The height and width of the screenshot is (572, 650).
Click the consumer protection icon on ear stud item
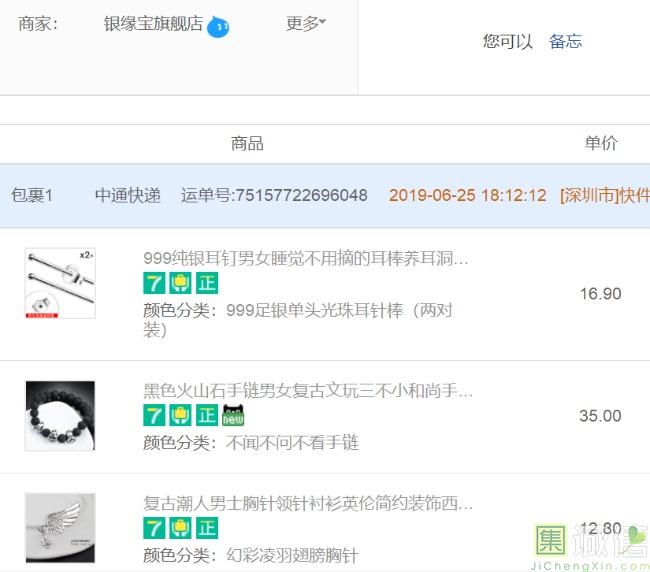(x=180, y=283)
